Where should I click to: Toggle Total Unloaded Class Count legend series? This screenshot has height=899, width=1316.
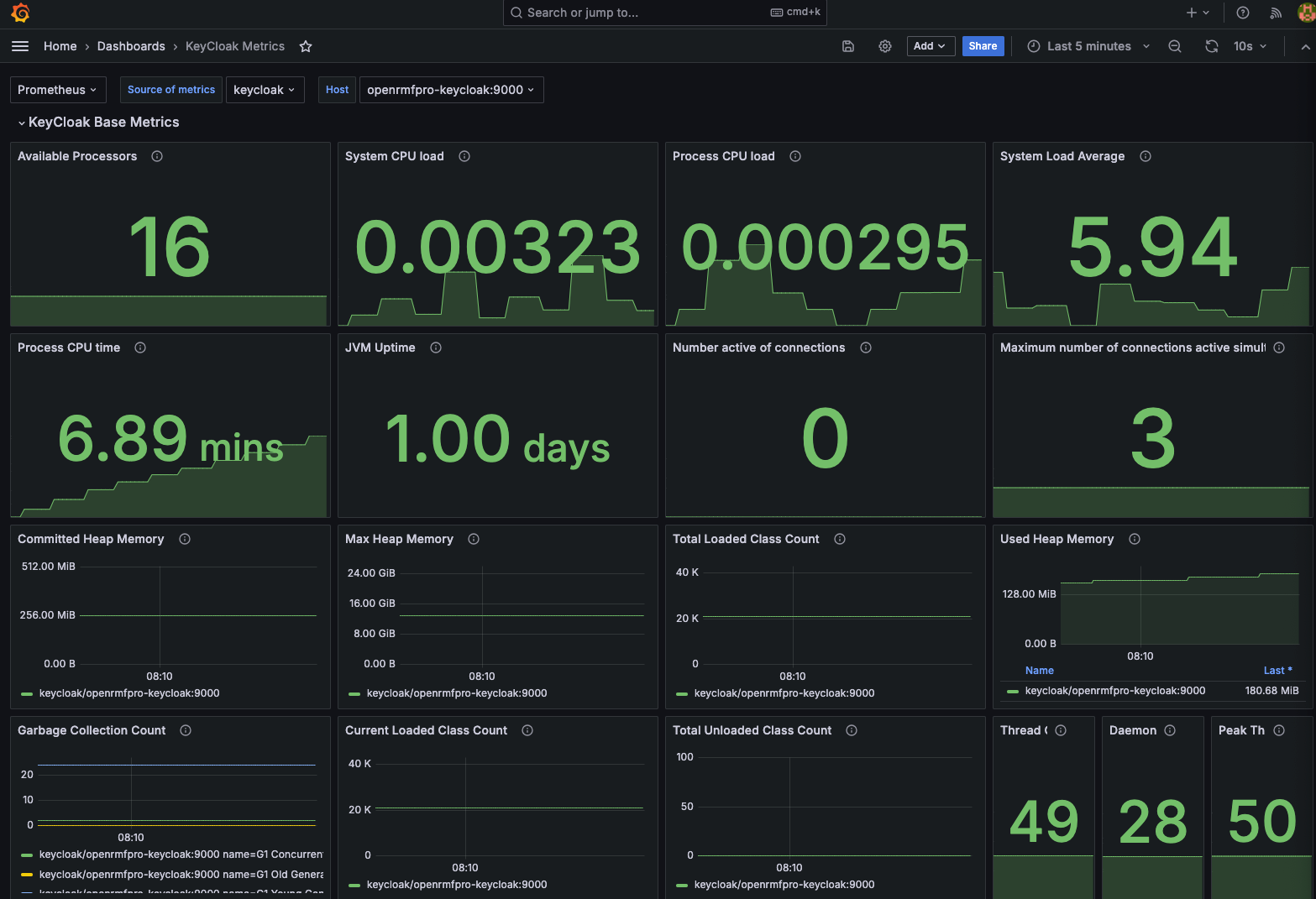[784, 885]
